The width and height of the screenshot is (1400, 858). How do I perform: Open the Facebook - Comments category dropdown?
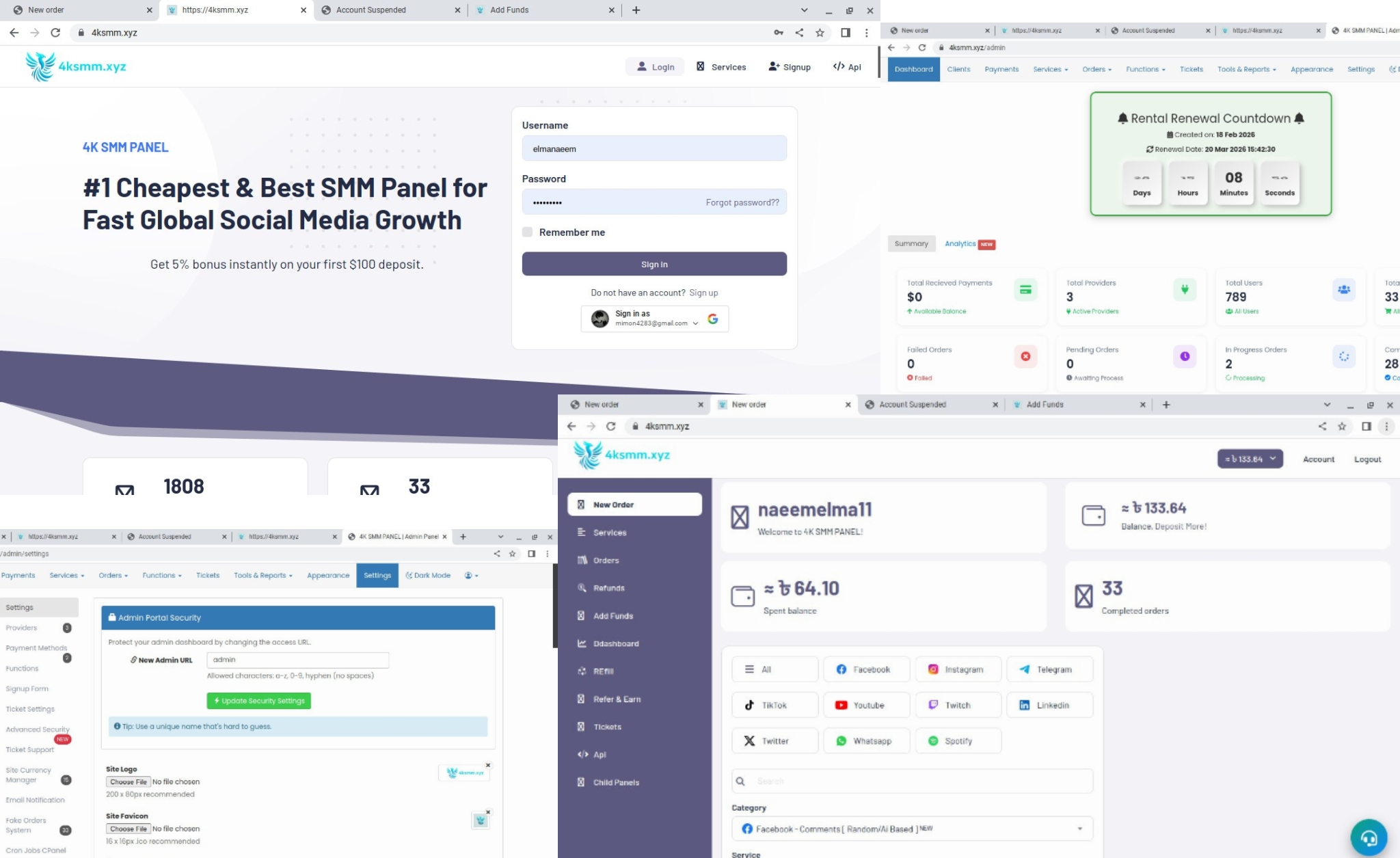(912, 828)
